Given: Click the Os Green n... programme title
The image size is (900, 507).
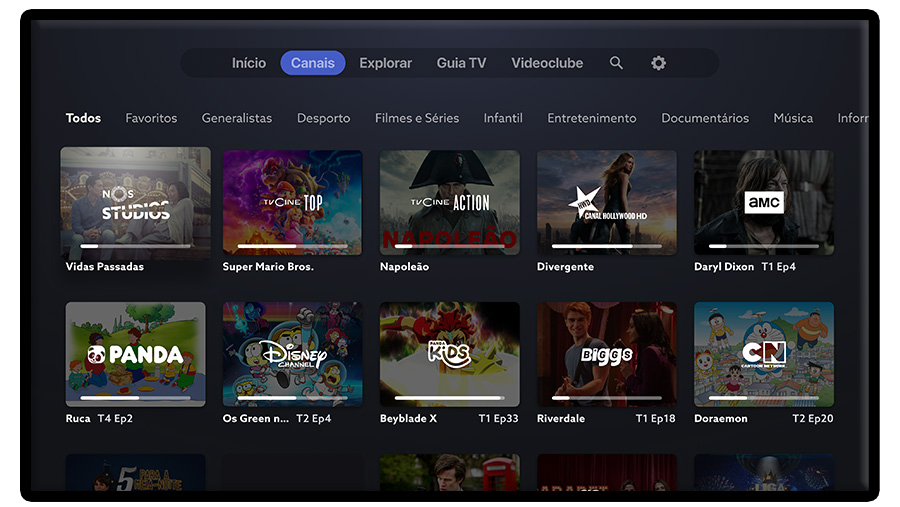Looking at the screenshot, I should 256,419.
